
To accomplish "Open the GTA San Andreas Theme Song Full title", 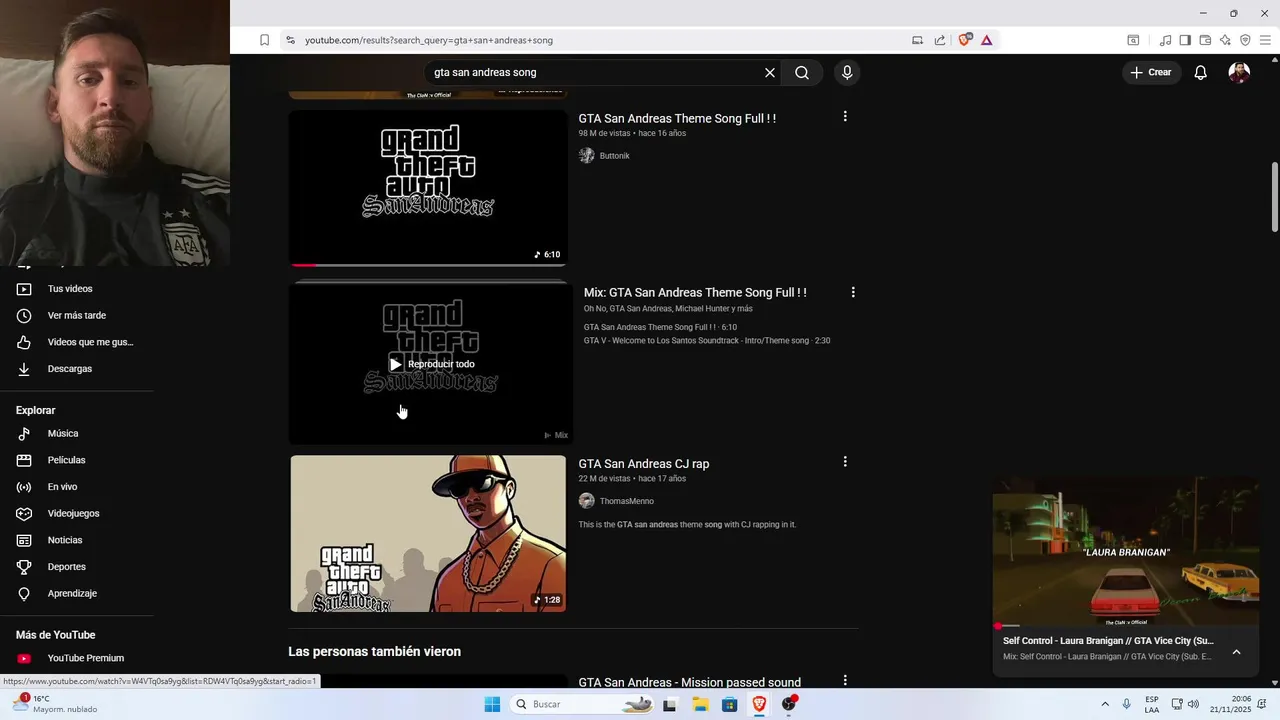I will [677, 118].
